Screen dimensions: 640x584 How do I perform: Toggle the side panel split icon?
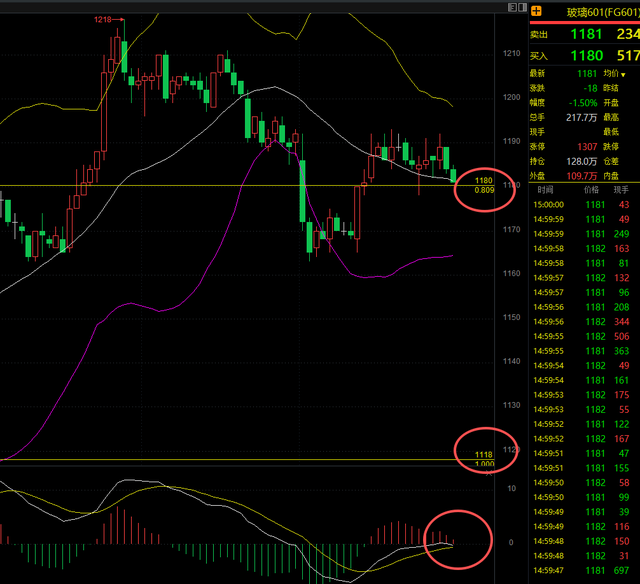point(522,7)
